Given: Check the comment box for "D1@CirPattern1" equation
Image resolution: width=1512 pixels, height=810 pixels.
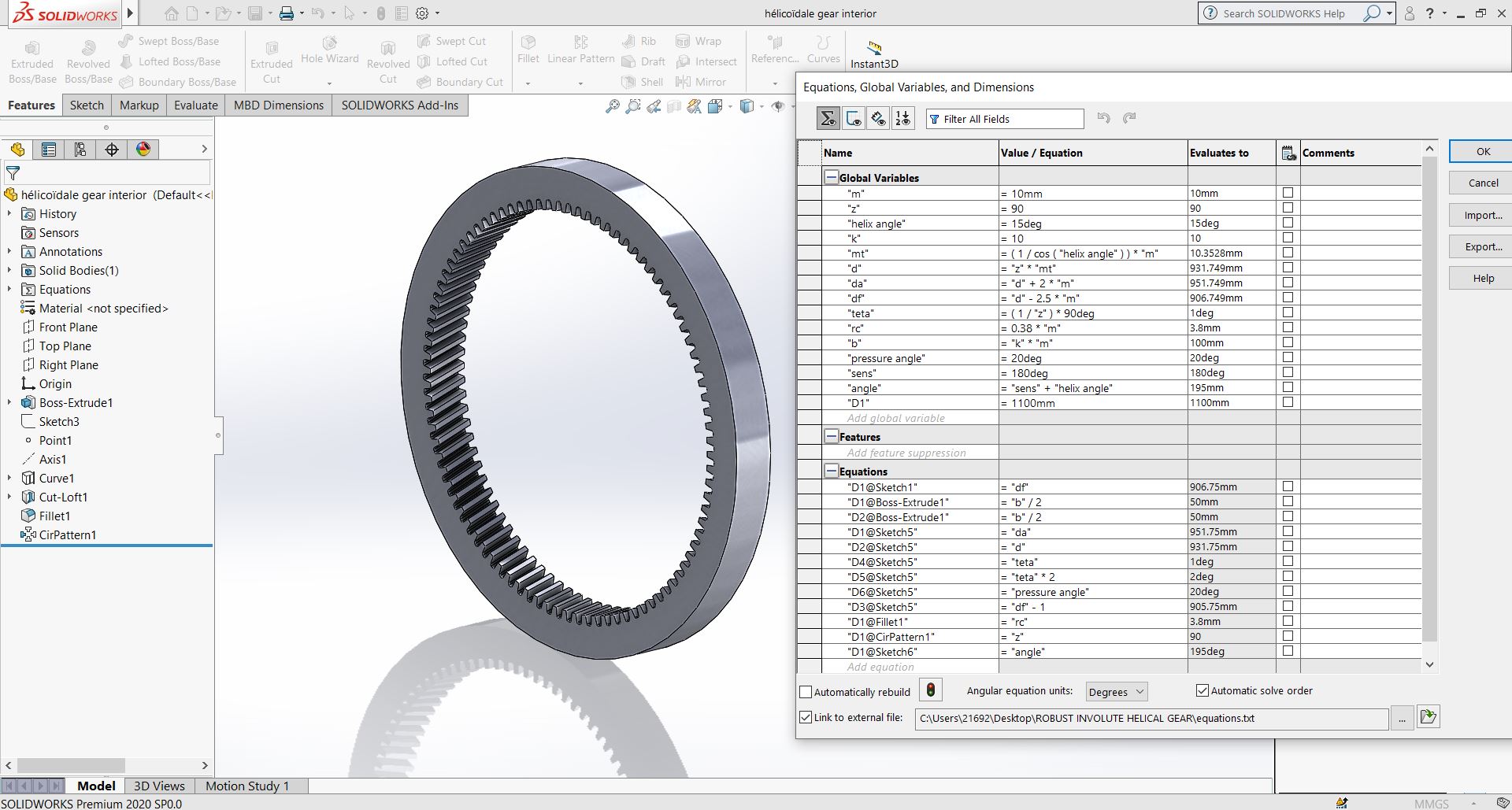Looking at the screenshot, I should [1288, 636].
